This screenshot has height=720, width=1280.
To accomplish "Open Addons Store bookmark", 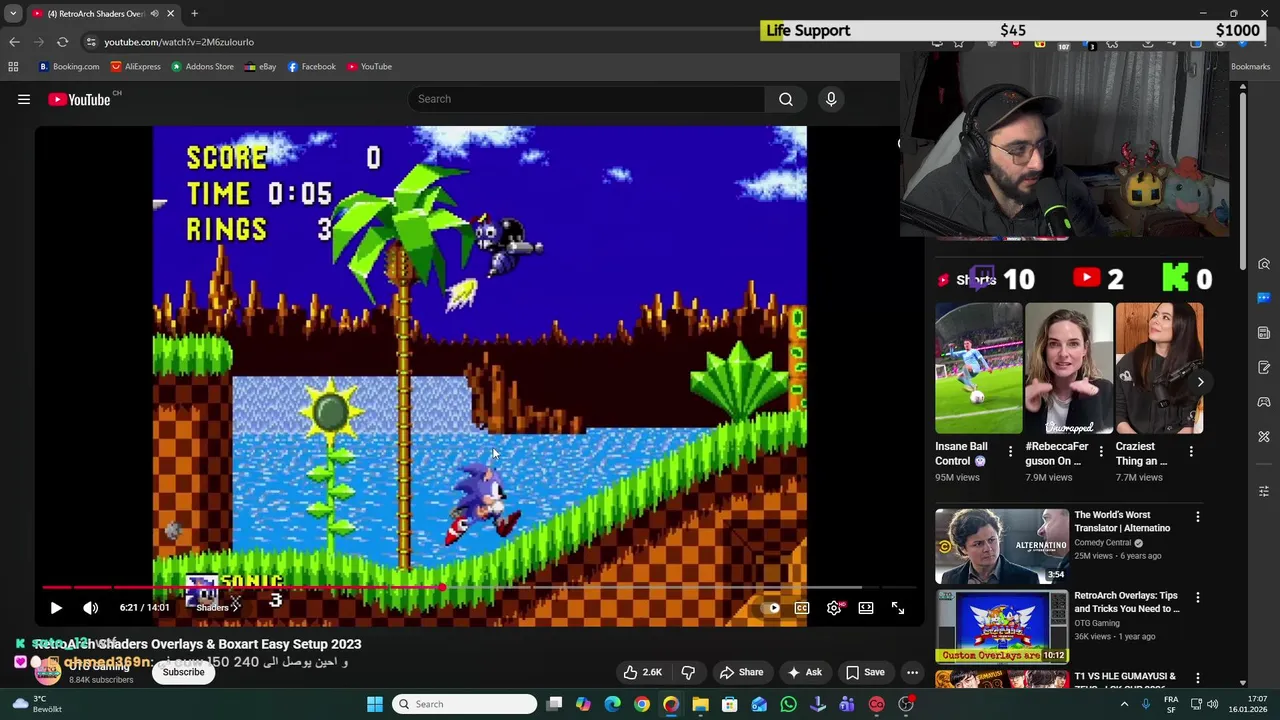I will (x=202, y=67).
